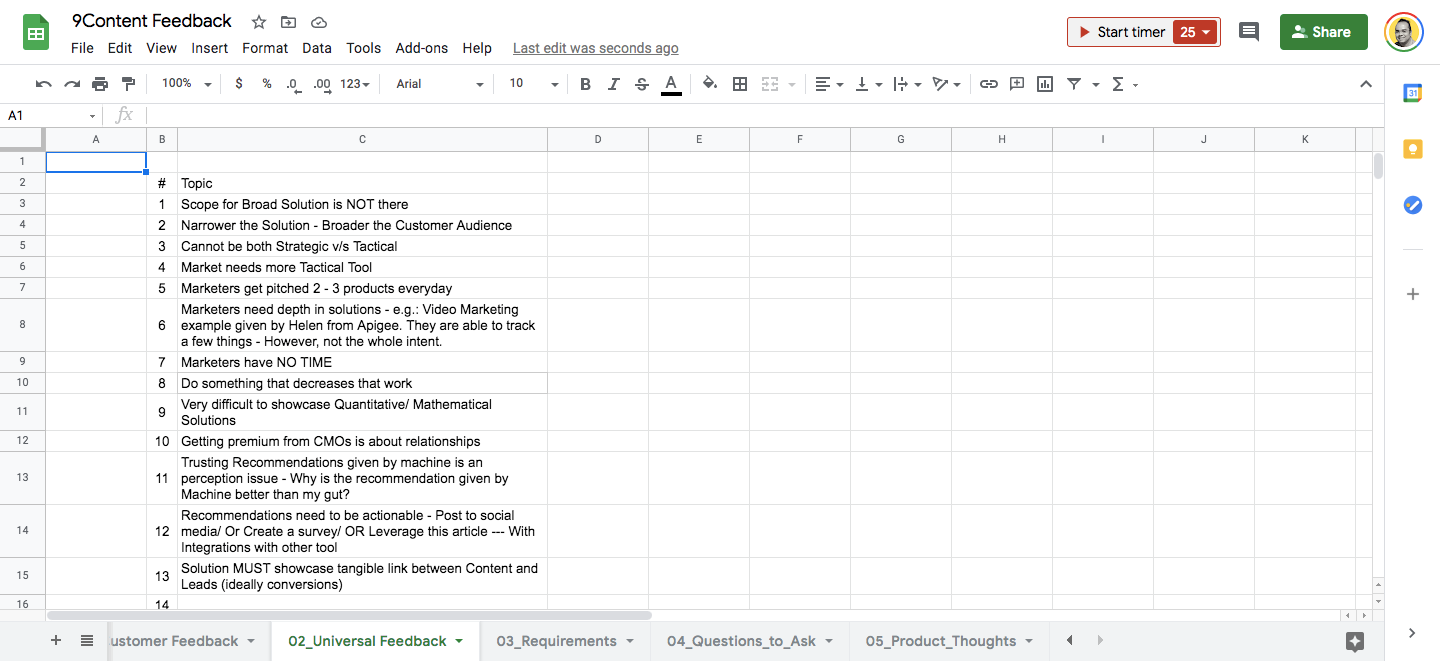Viewport: 1440px width, 661px height.
Task: Open the Google Sheets home icon
Action: pos(37,33)
